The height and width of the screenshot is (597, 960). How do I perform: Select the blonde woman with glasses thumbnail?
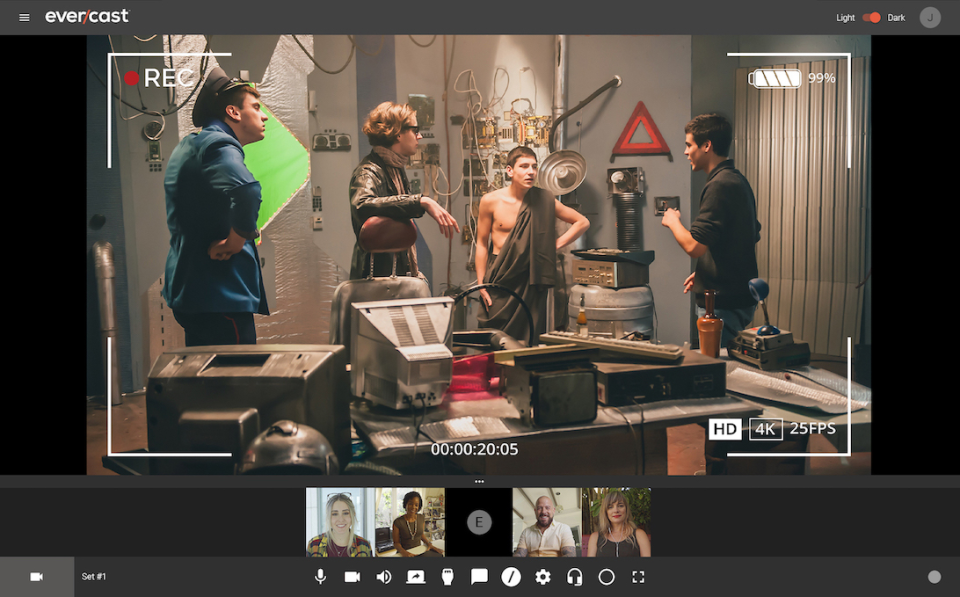click(340, 522)
